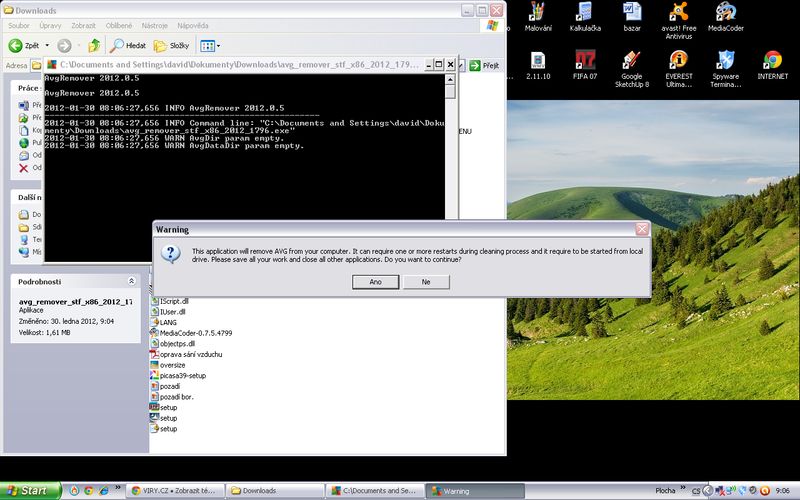
Task: Collapse the Podrobnosti panel chevron
Action: (x=131, y=281)
